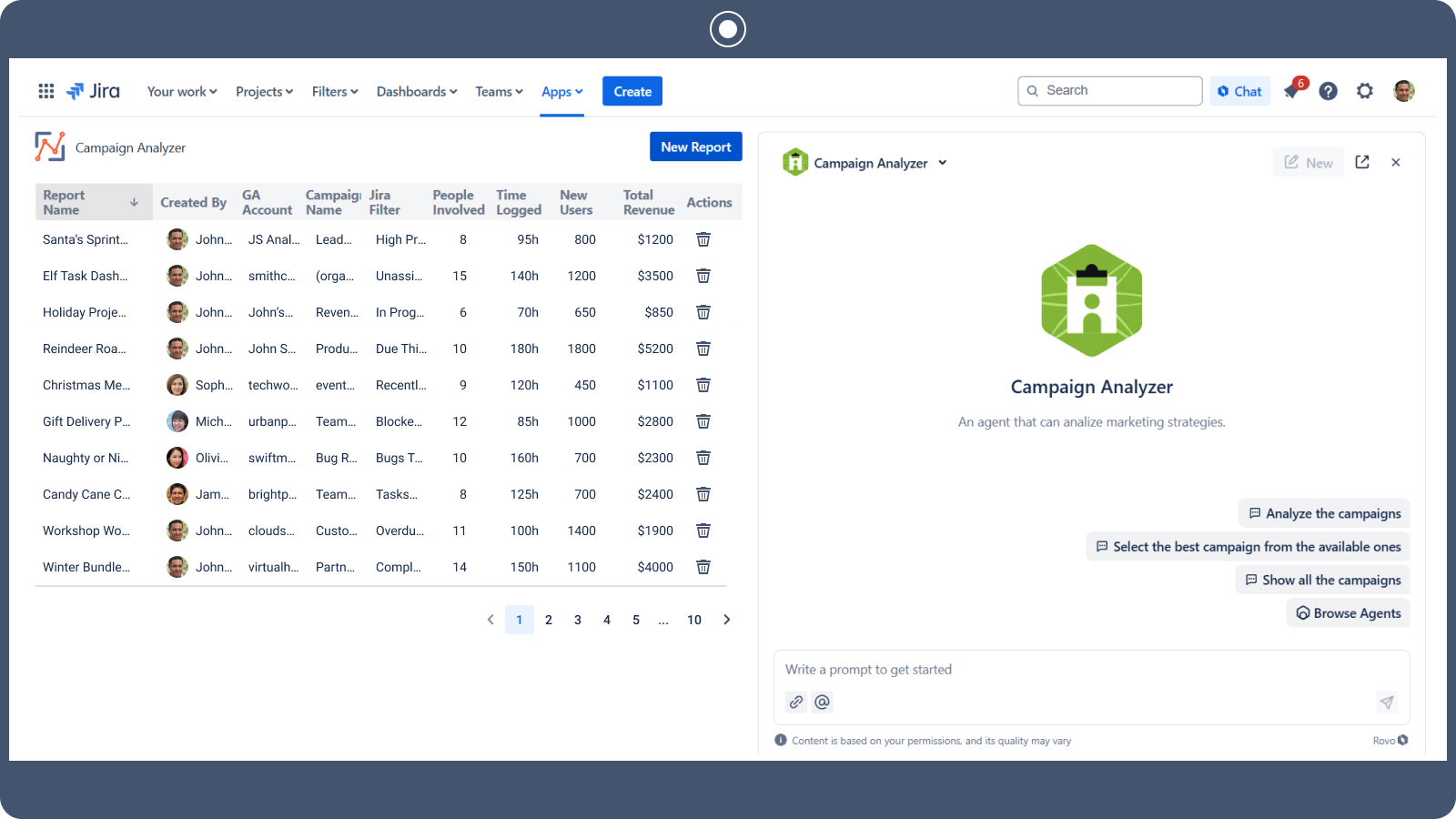Expand the Your work menu
The width and height of the screenshot is (1456, 819).
pyautogui.click(x=182, y=91)
